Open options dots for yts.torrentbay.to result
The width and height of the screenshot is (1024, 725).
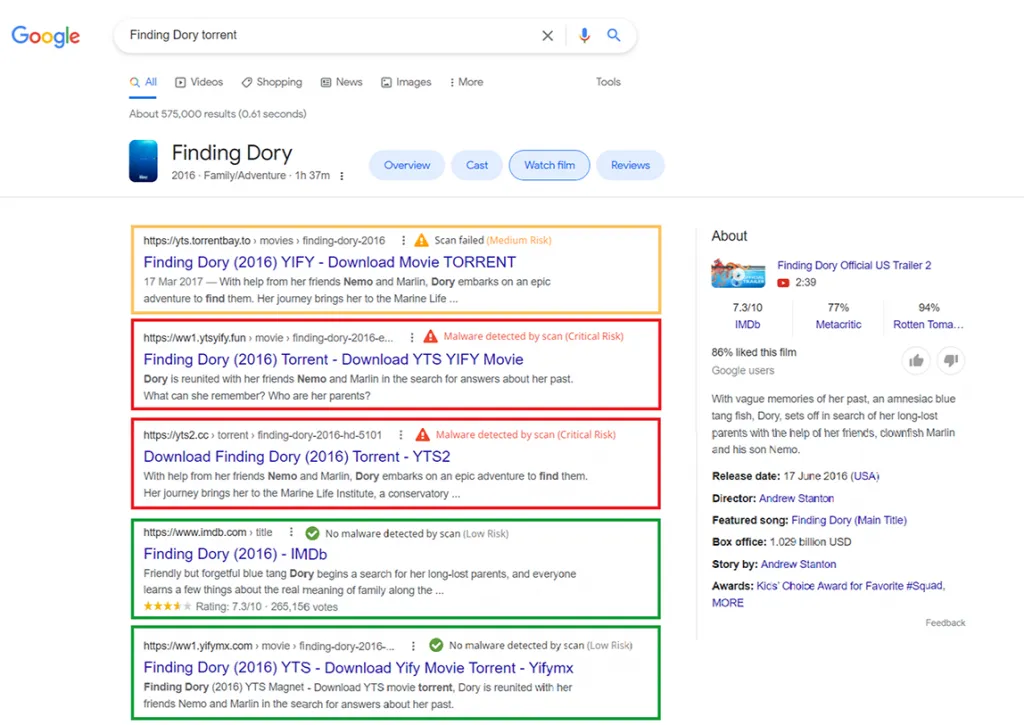pos(403,240)
